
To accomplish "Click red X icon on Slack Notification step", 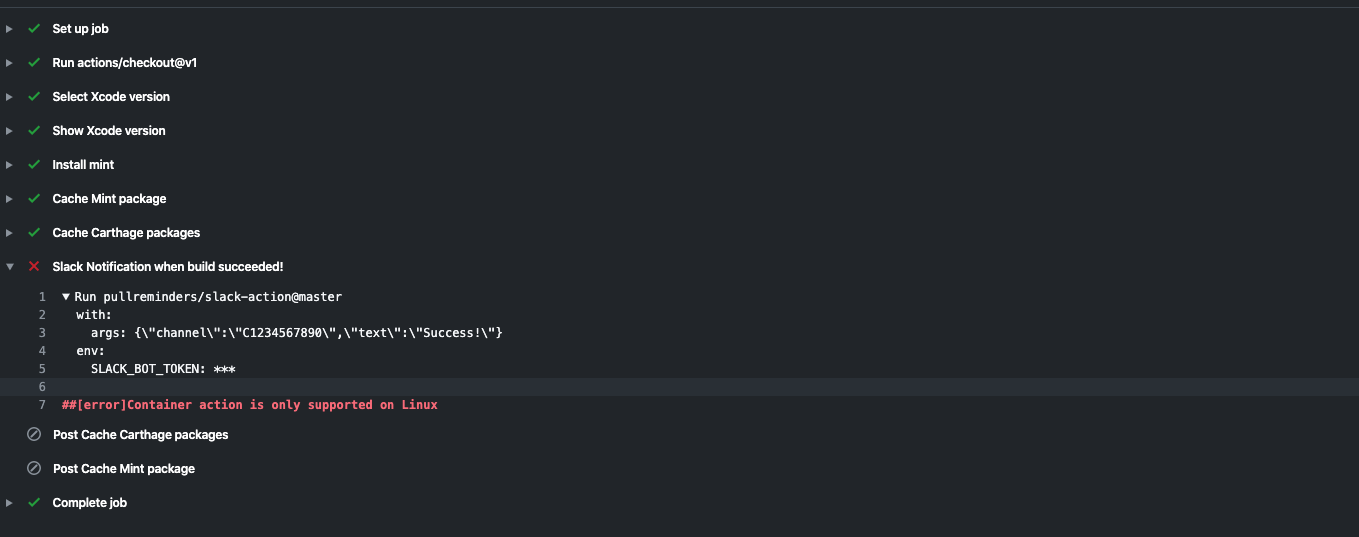I will (34, 267).
